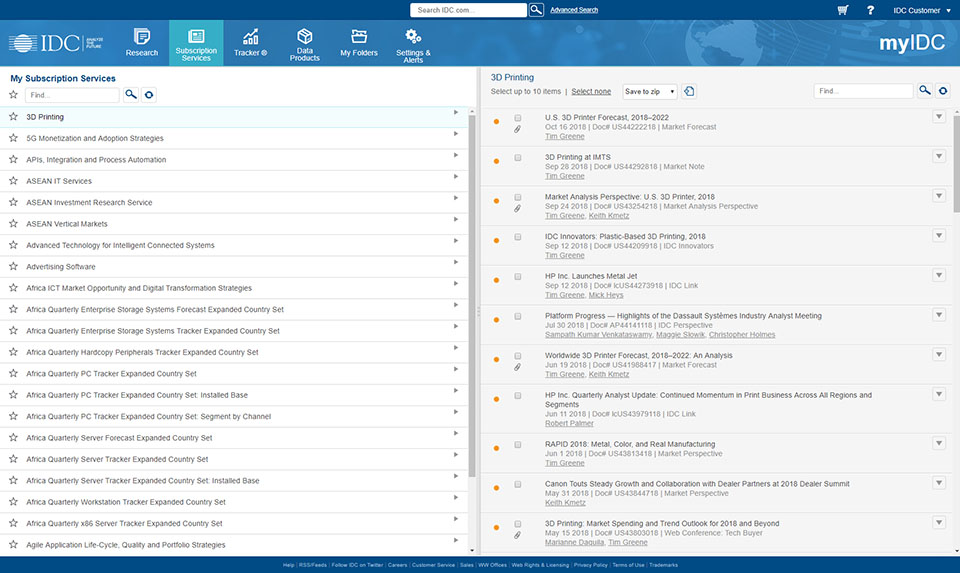The image size is (960, 573).
Task: Star Africa Quarterly Server Forecast Expanded Country Set
Action: [x=13, y=437]
